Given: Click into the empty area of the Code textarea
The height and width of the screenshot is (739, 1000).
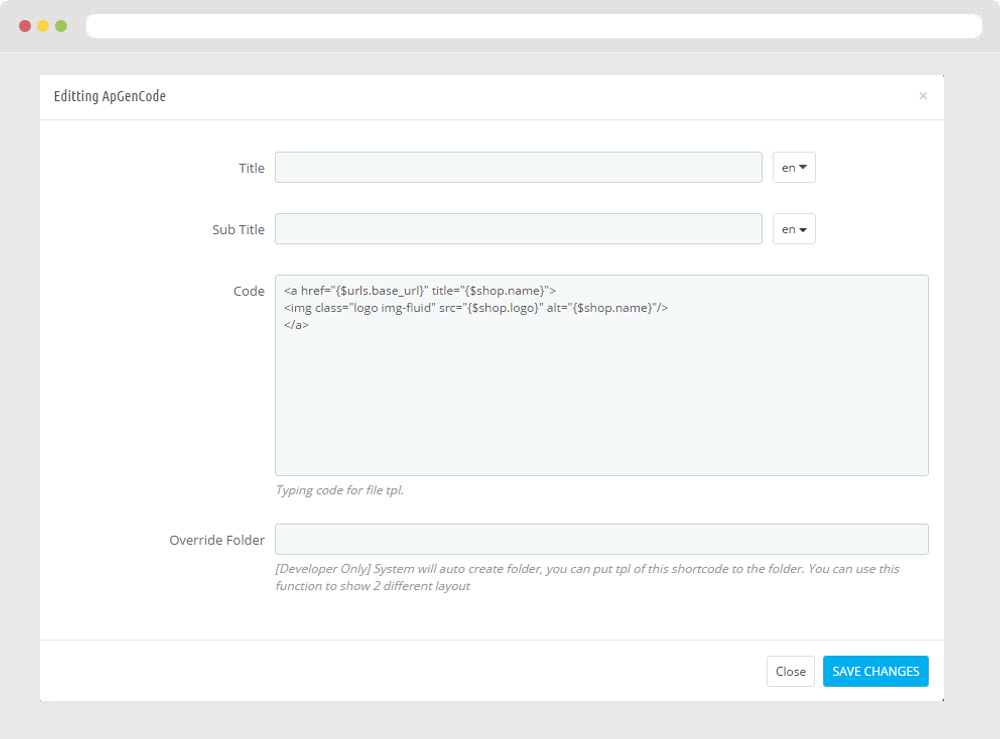Looking at the screenshot, I should pos(600,410).
